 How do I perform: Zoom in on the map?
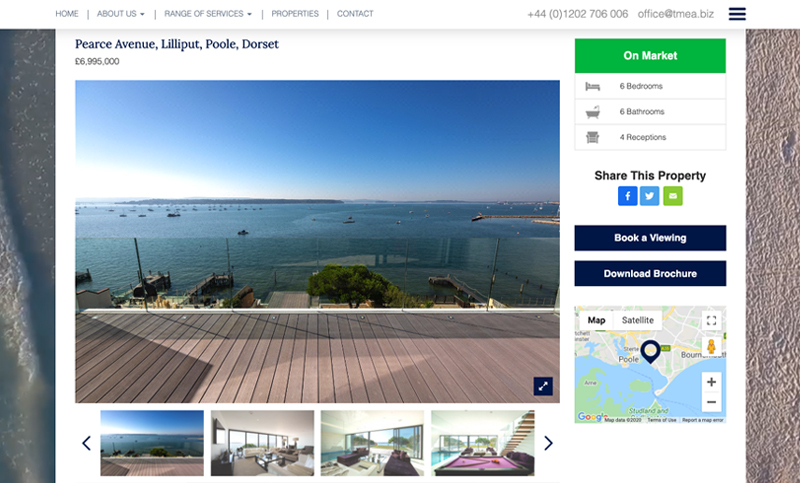[x=711, y=382]
